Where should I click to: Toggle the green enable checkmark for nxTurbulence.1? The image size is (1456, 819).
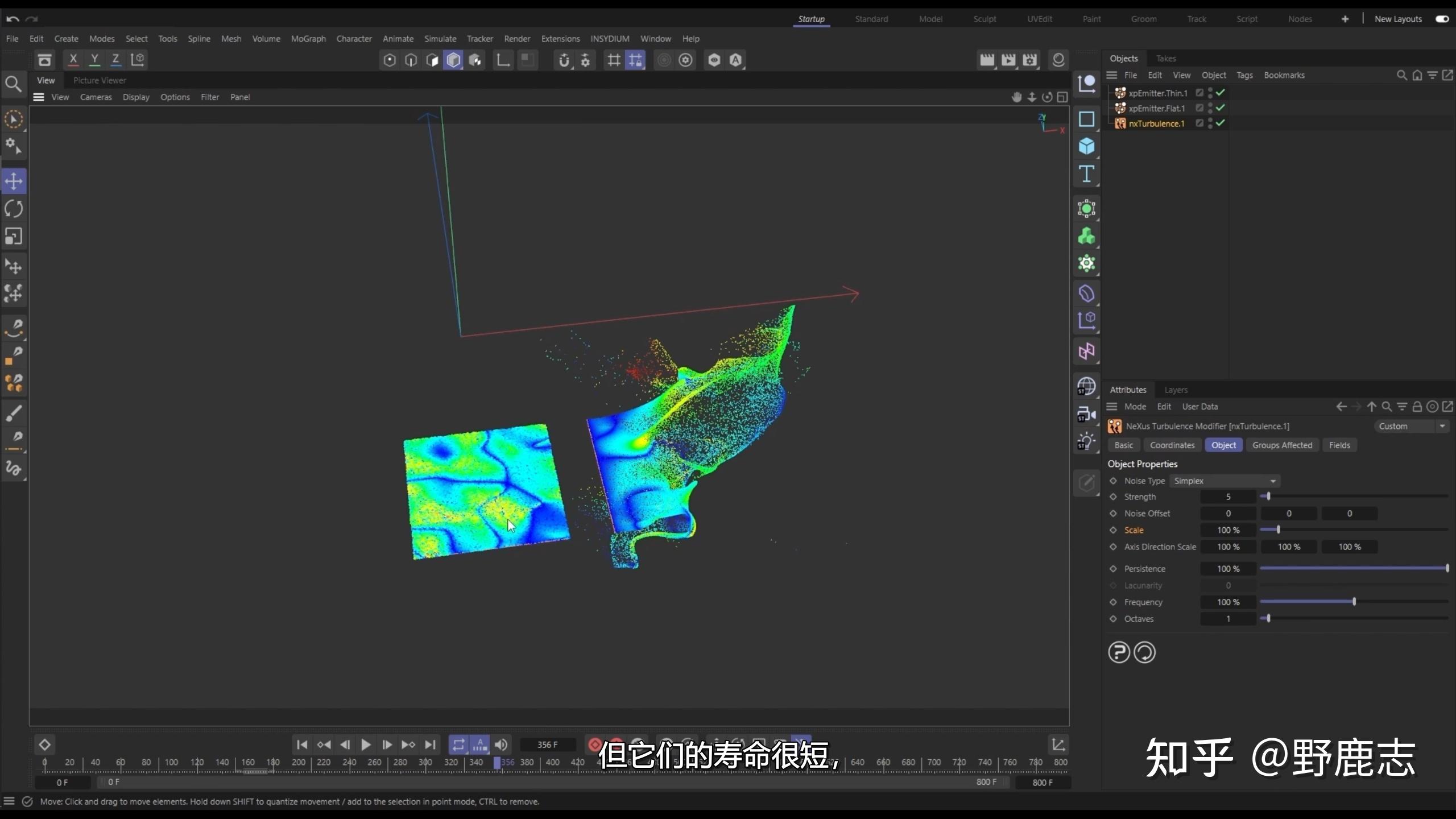pos(1221,123)
